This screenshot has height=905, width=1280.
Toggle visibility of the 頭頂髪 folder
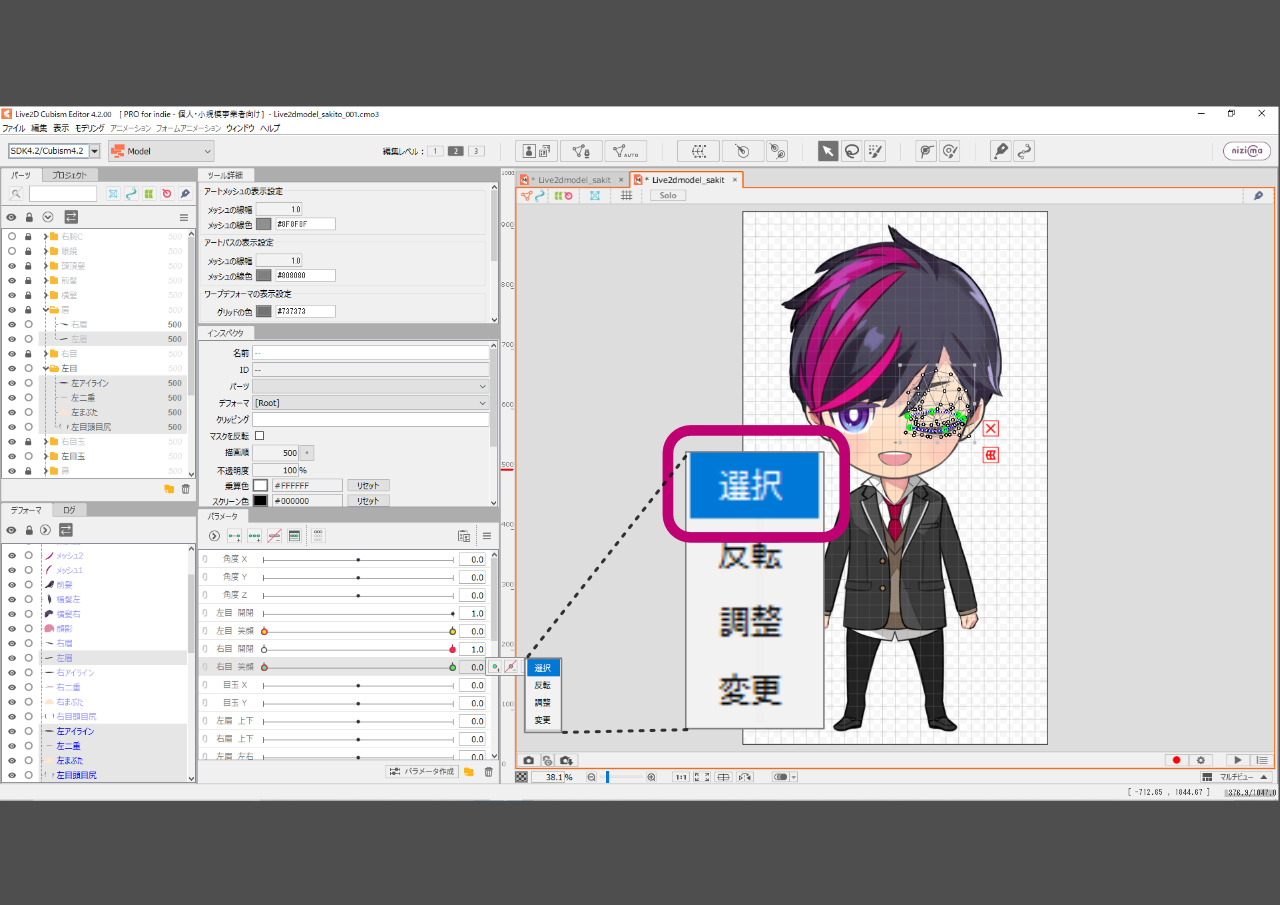point(12,266)
